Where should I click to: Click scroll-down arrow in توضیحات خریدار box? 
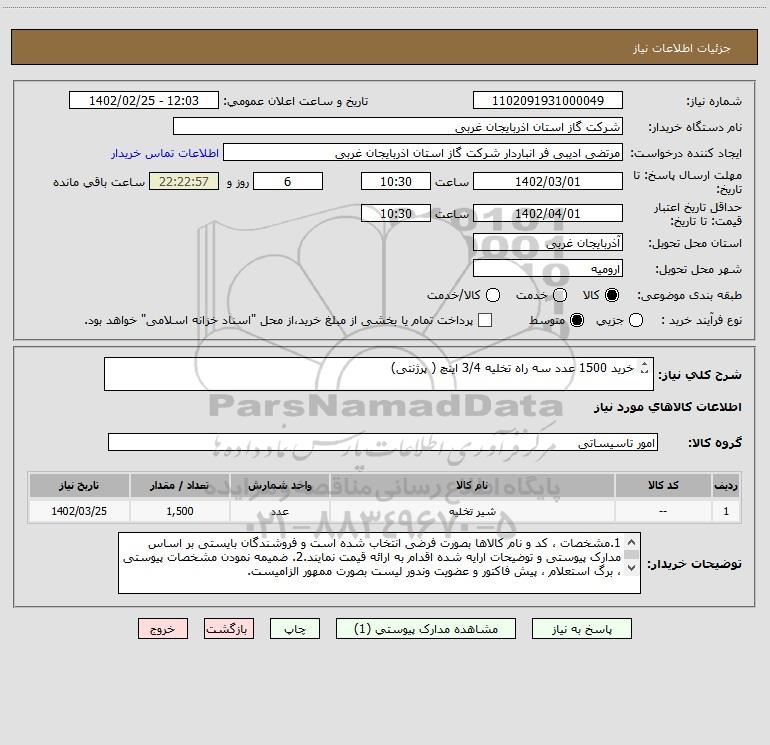click(631, 568)
